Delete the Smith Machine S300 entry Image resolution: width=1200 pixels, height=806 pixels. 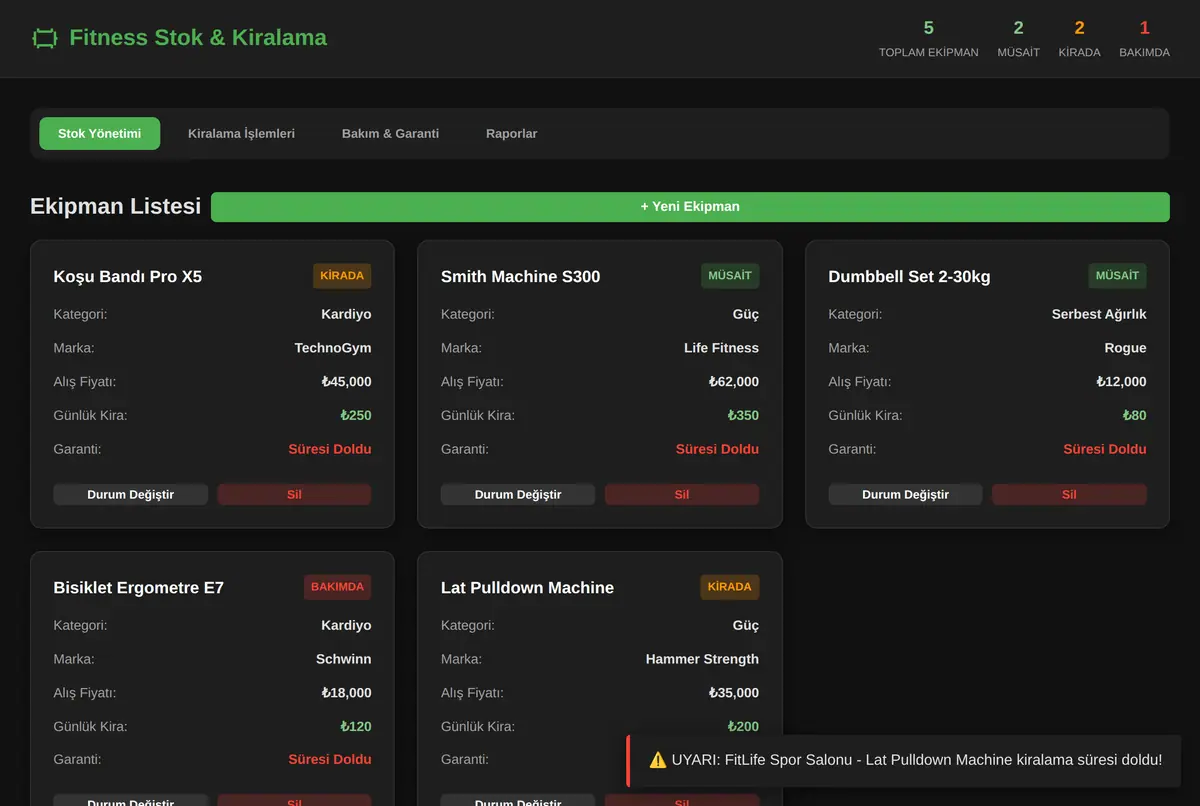pos(682,494)
